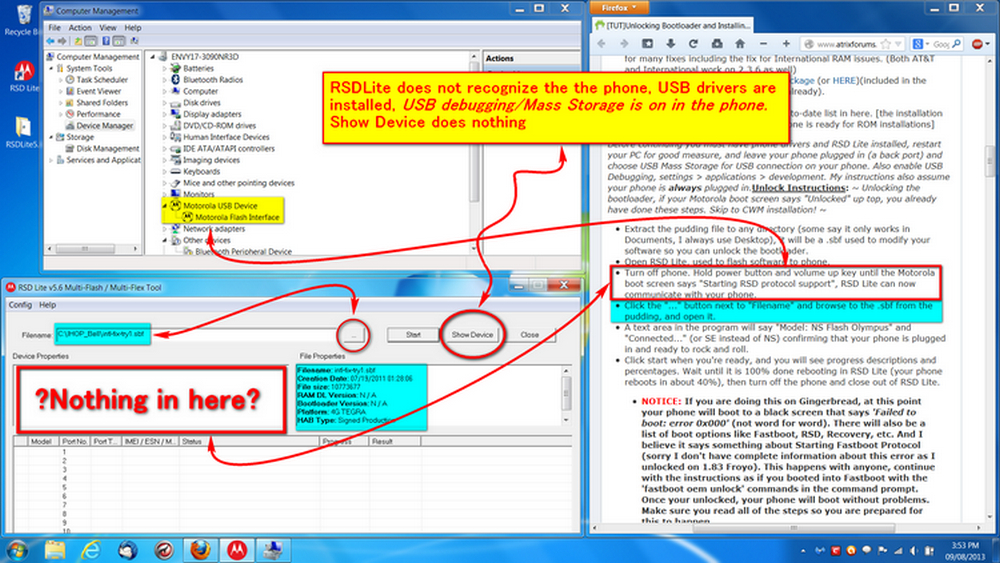Click the Up one level folder icon
This screenshot has height=563, width=1000.
coord(78,41)
